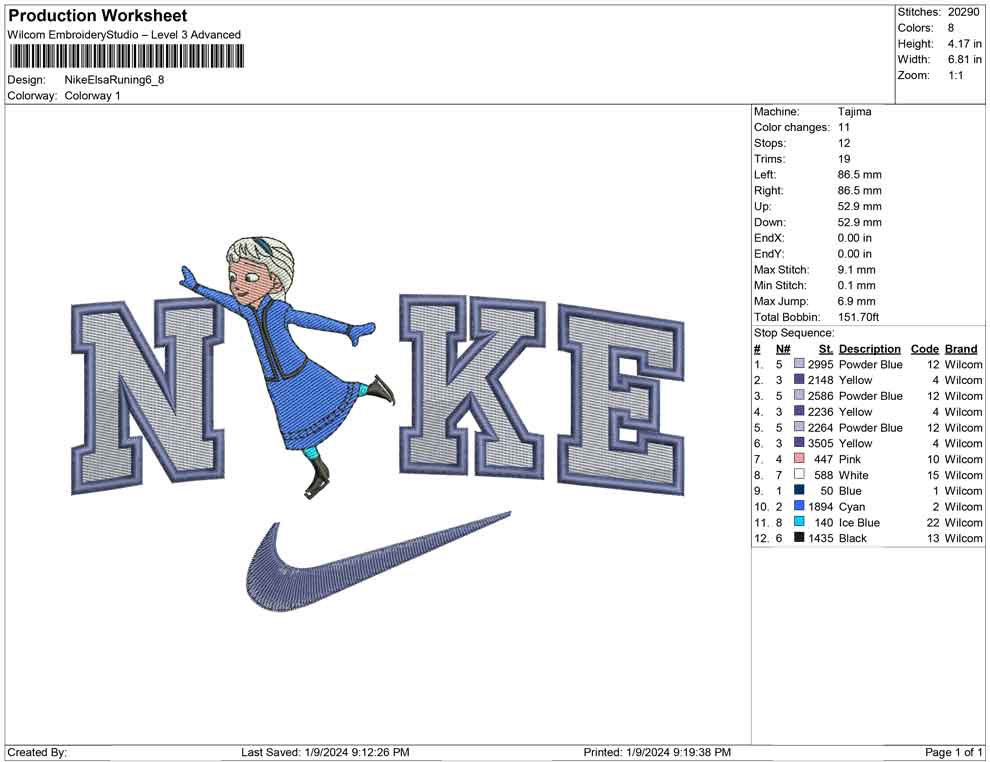Click the Max Stitch value 9.1 mm
This screenshot has height=762, width=990.
pyautogui.click(x=857, y=270)
